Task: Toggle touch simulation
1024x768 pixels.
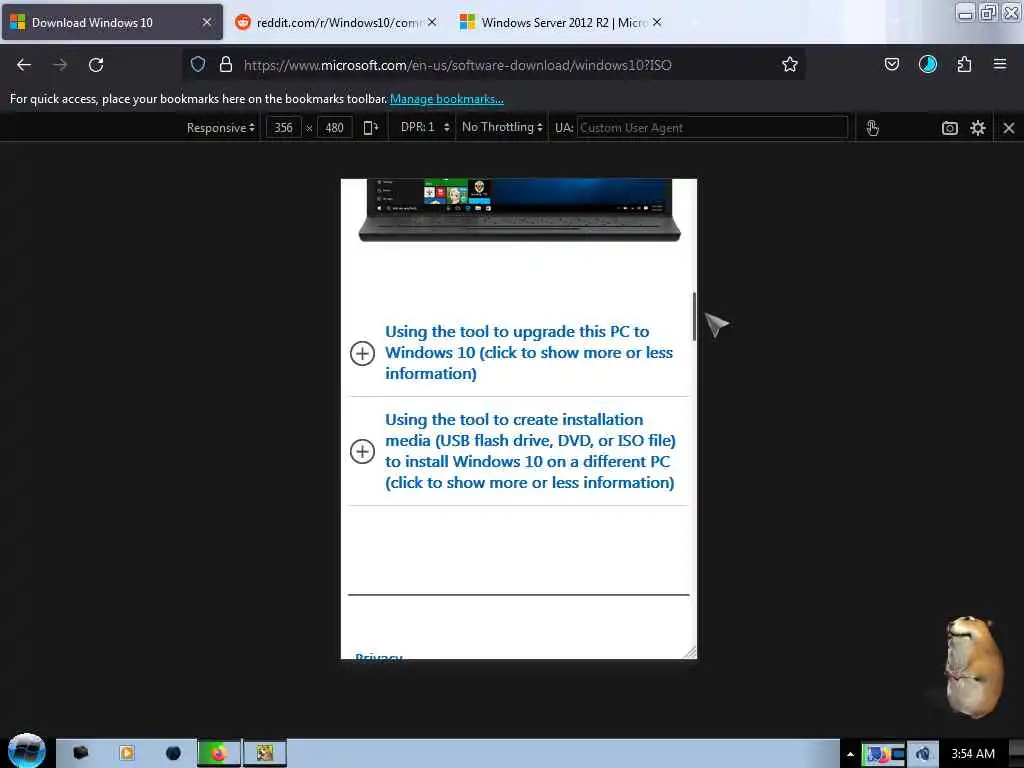Action: (872, 127)
